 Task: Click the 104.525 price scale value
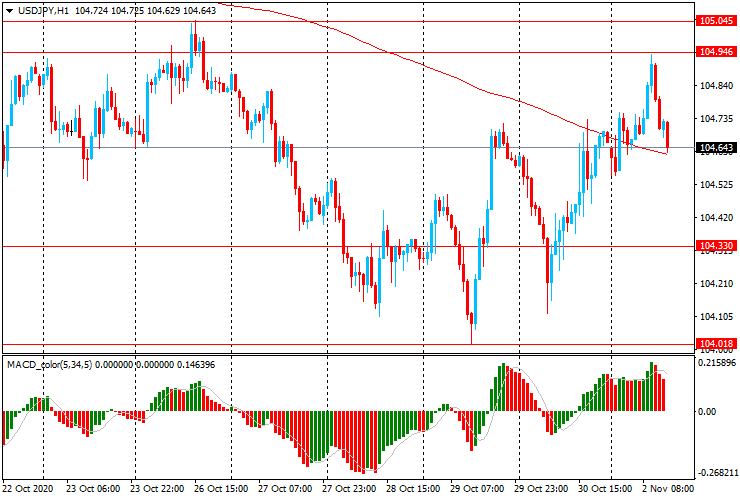(716, 185)
